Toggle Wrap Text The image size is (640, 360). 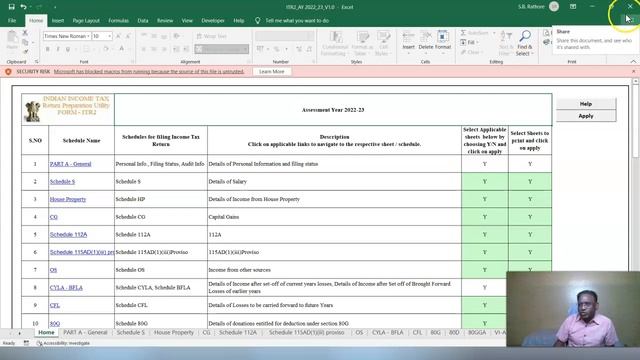point(211,36)
